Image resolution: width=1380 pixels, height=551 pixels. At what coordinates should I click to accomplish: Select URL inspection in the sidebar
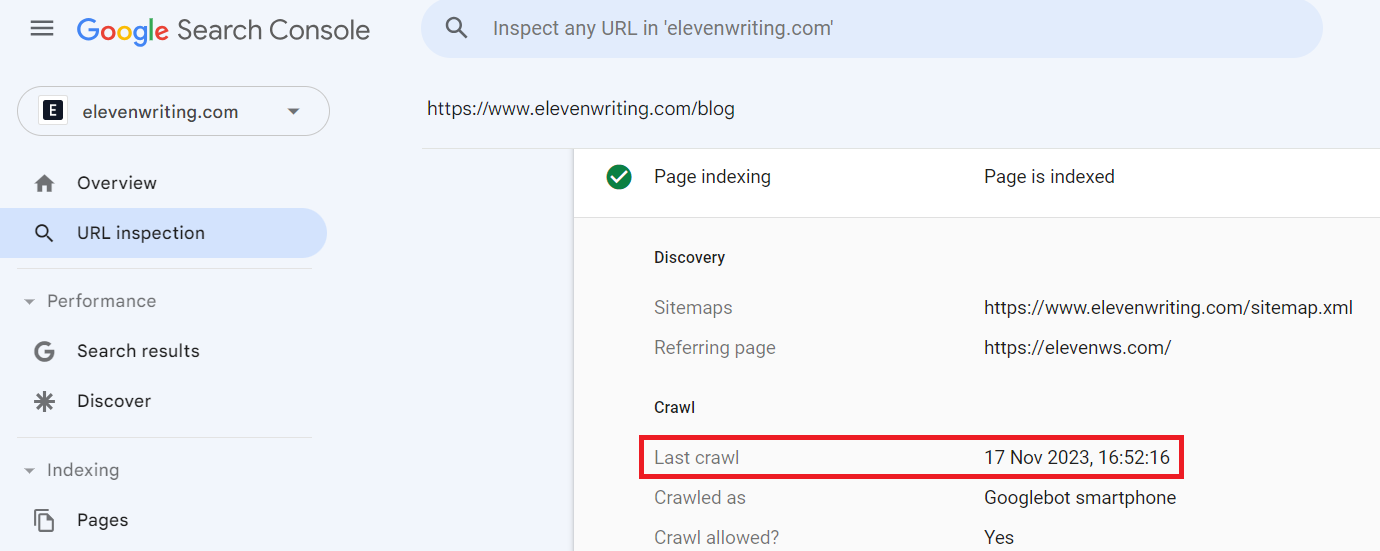(x=163, y=233)
